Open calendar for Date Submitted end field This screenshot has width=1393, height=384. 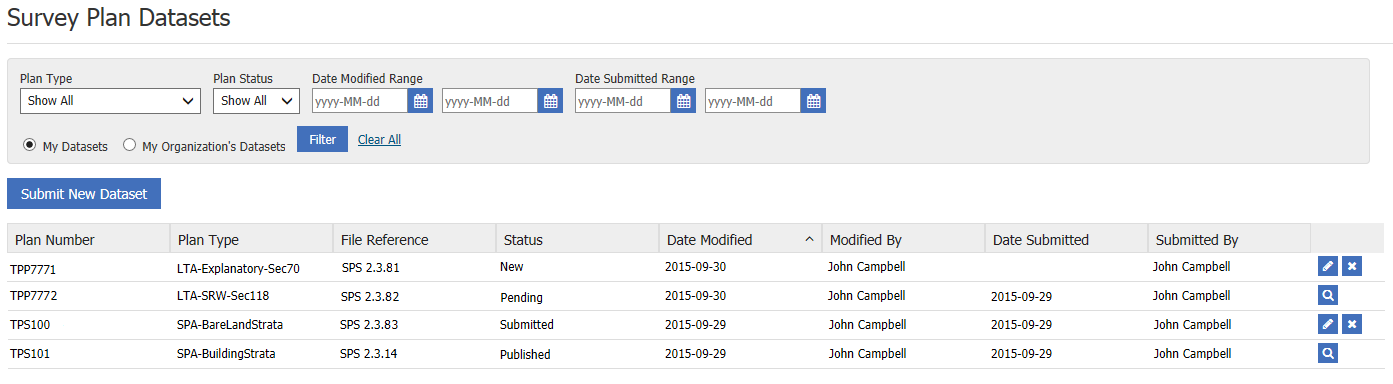(x=813, y=101)
